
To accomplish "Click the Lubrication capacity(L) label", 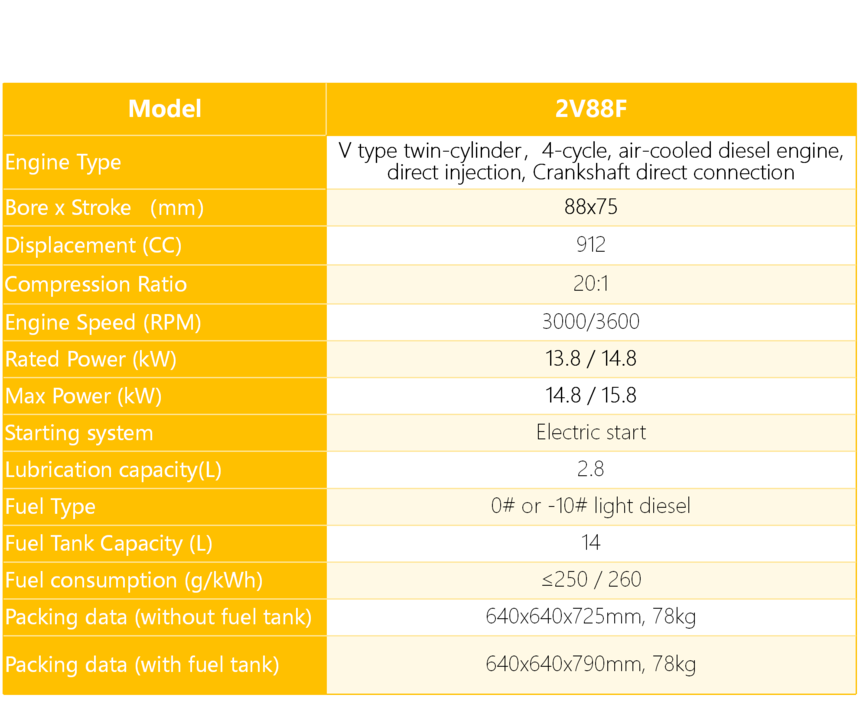I will [x=113, y=470].
